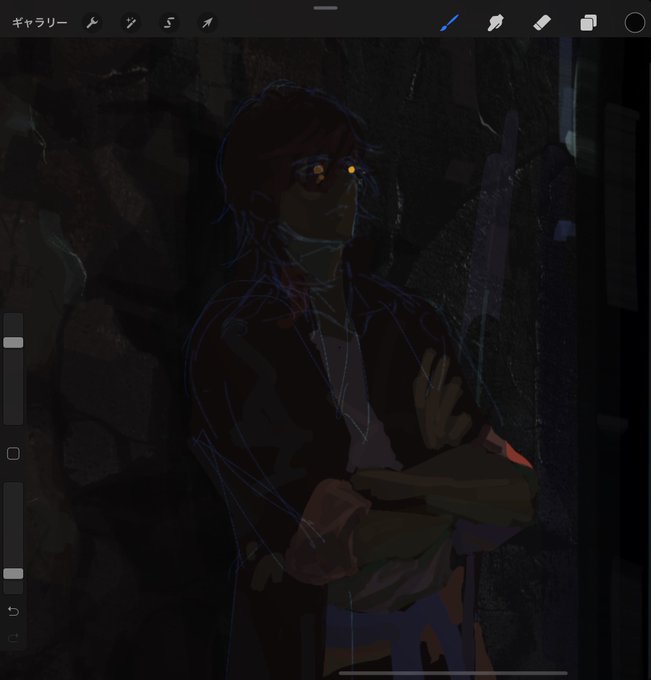
Task: Select the Smudge finger tool
Action: [x=496, y=23]
